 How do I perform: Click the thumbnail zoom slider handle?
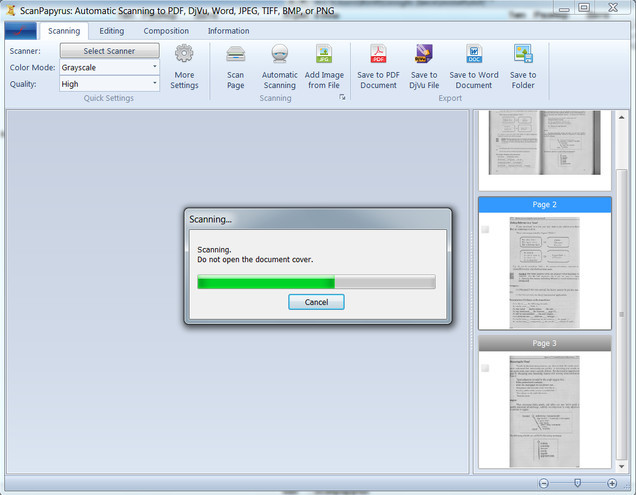[578, 483]
